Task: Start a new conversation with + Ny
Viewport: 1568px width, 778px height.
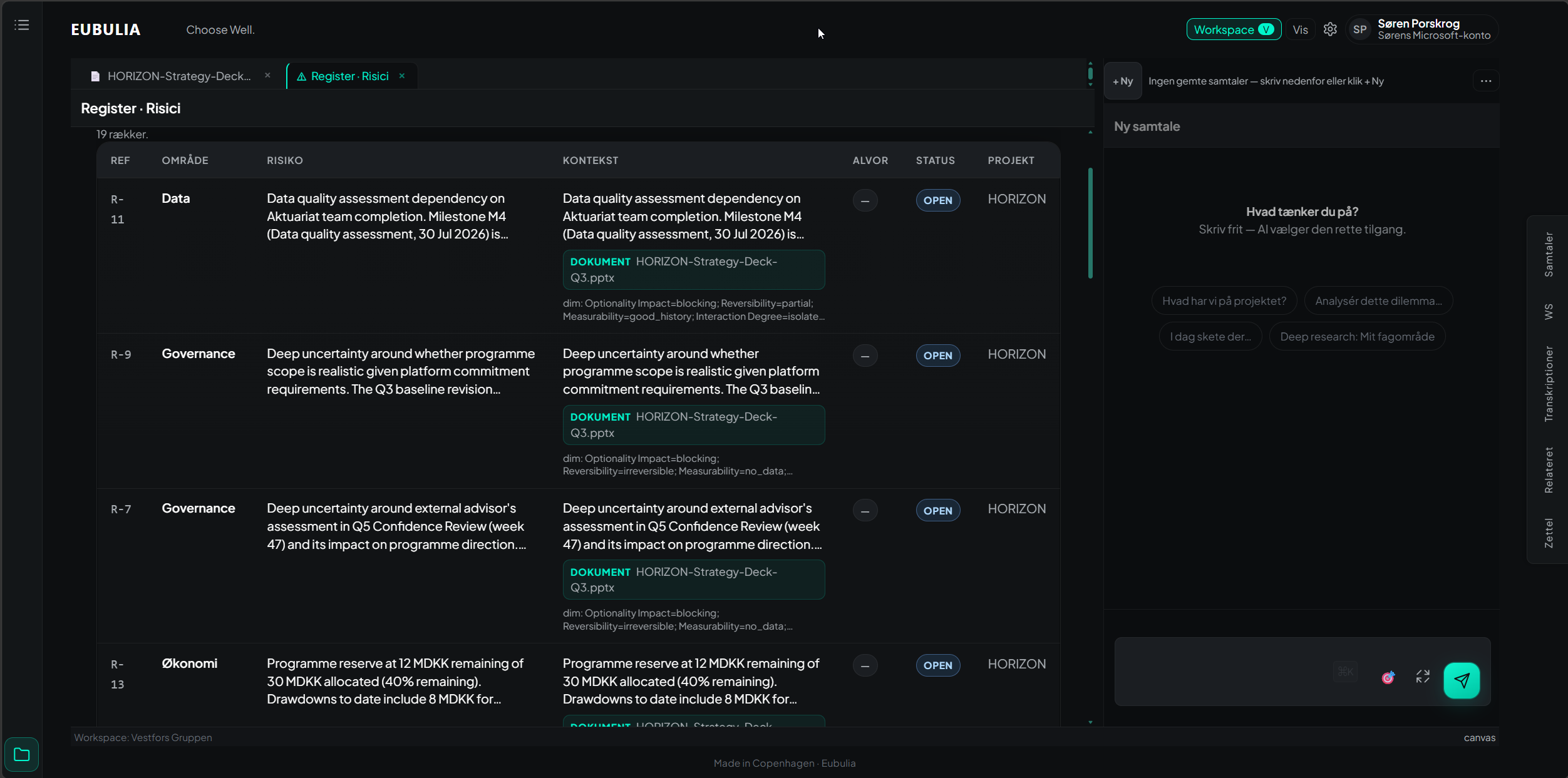Action: coord(1123,81)
